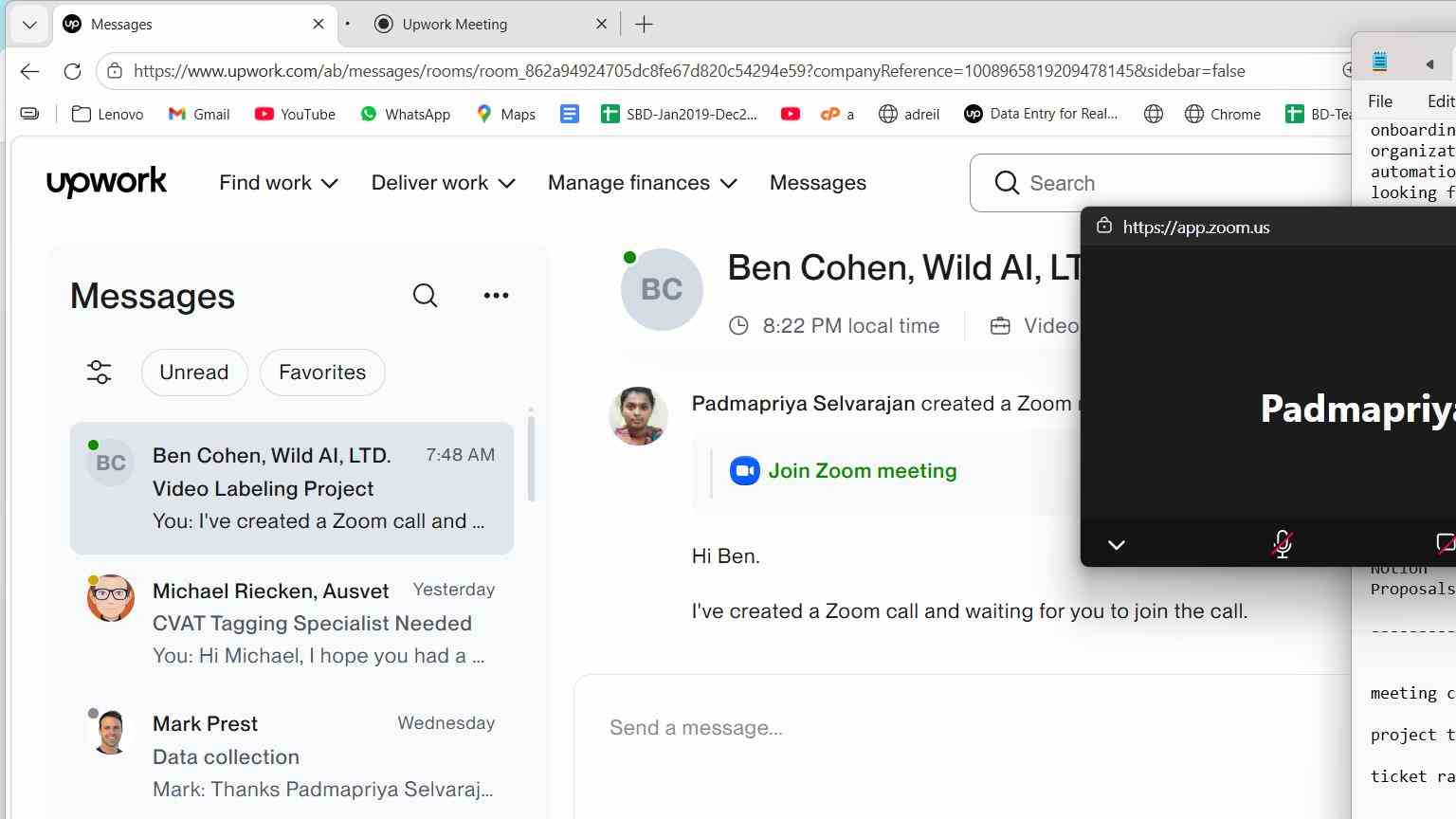Expand the Deliver work menu
This screenshot has width=1456, height=819.
(x=444, y=183)
